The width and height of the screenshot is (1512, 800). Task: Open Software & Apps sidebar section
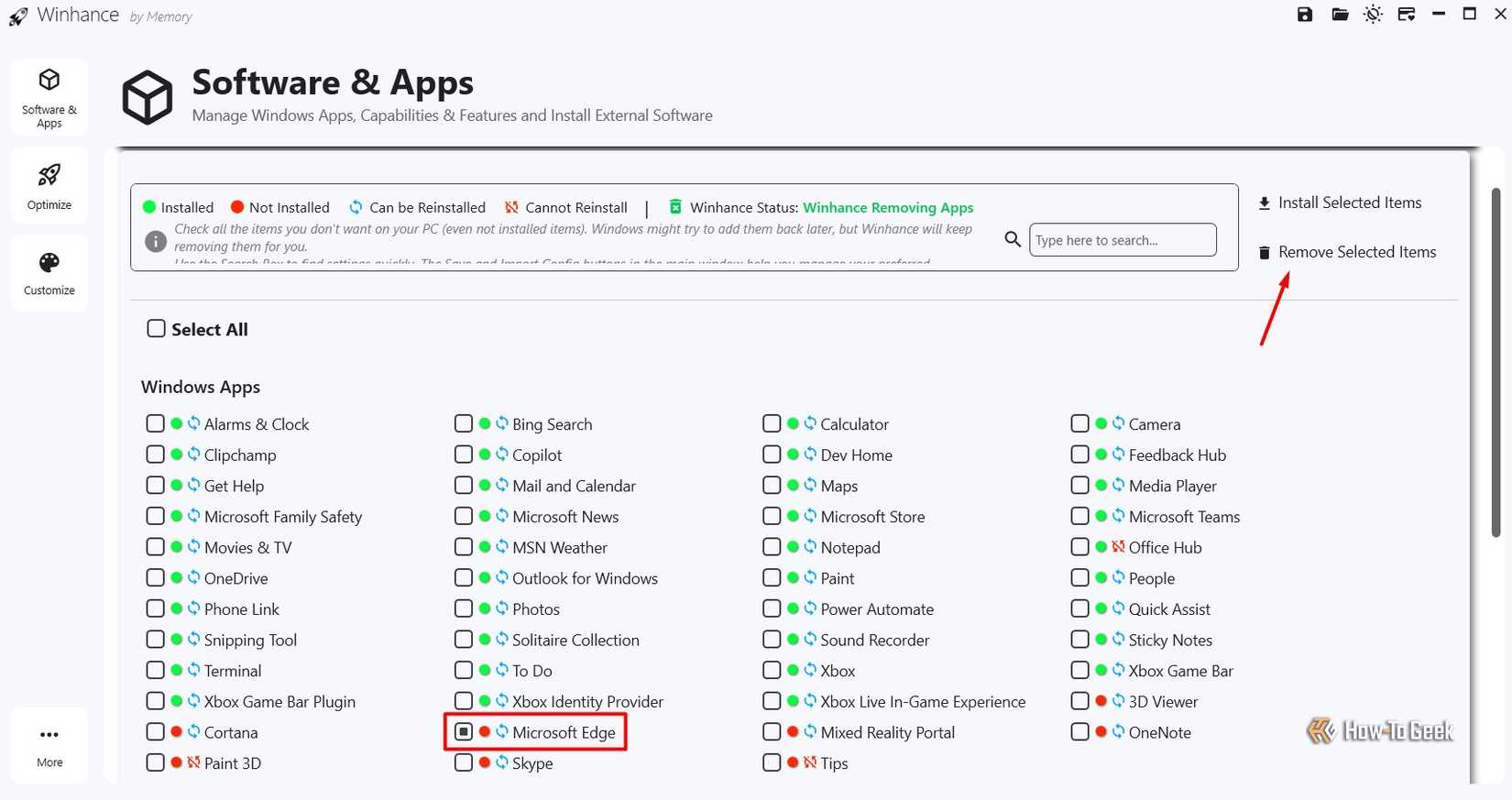click(49, 97)
